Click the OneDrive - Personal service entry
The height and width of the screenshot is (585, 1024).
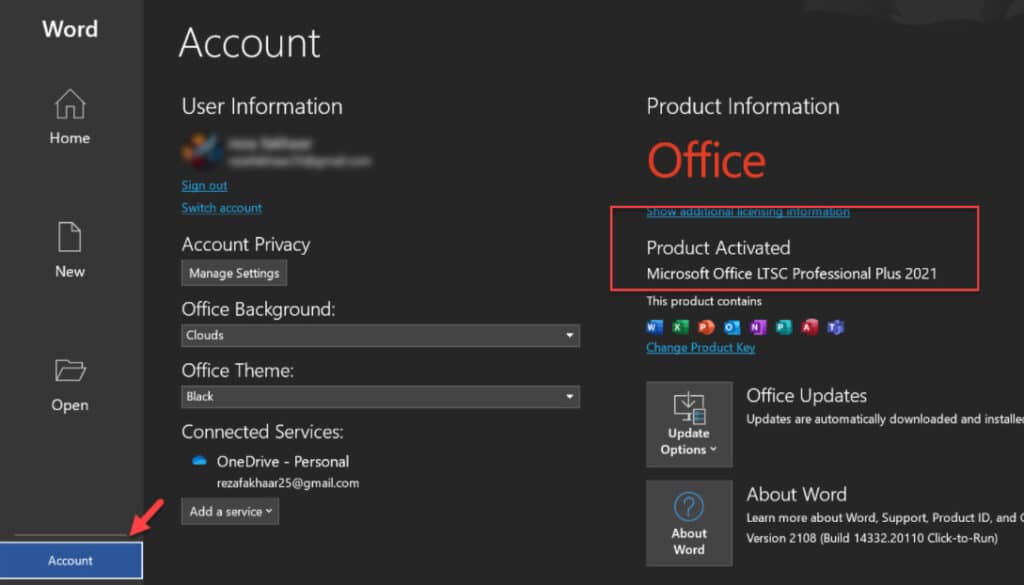pos(283,462)
